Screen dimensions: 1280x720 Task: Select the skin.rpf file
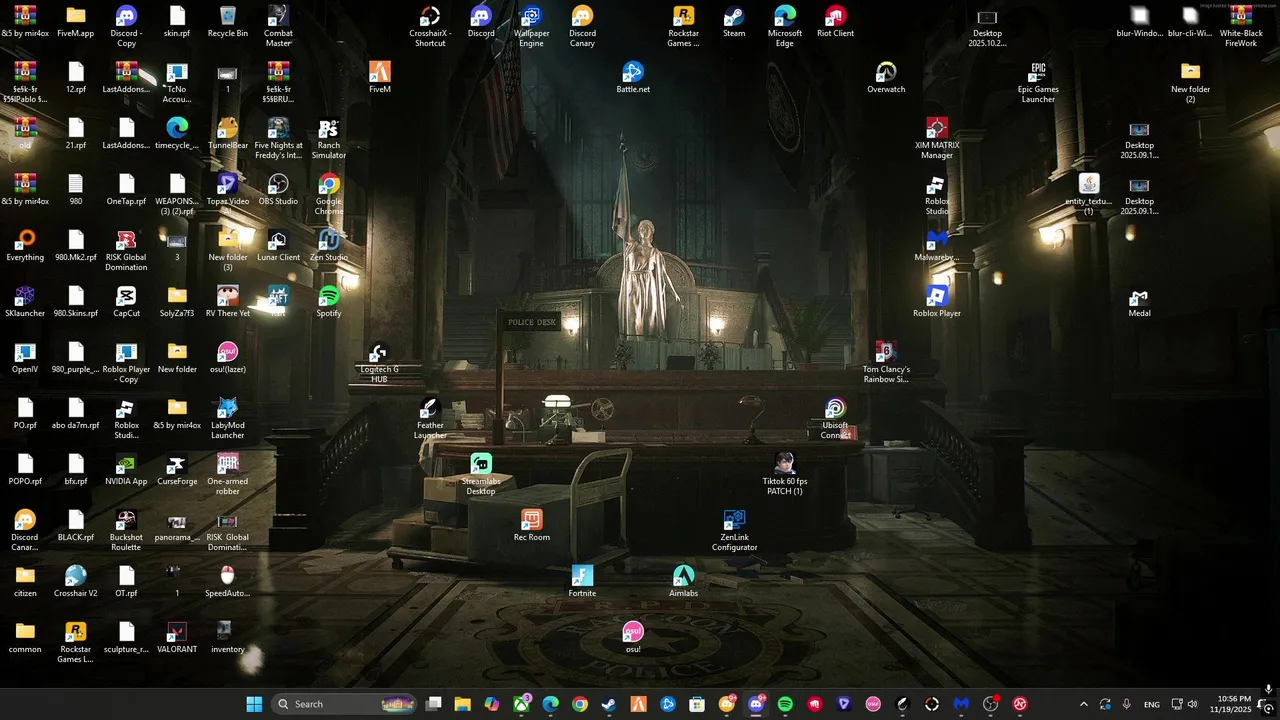177,22
